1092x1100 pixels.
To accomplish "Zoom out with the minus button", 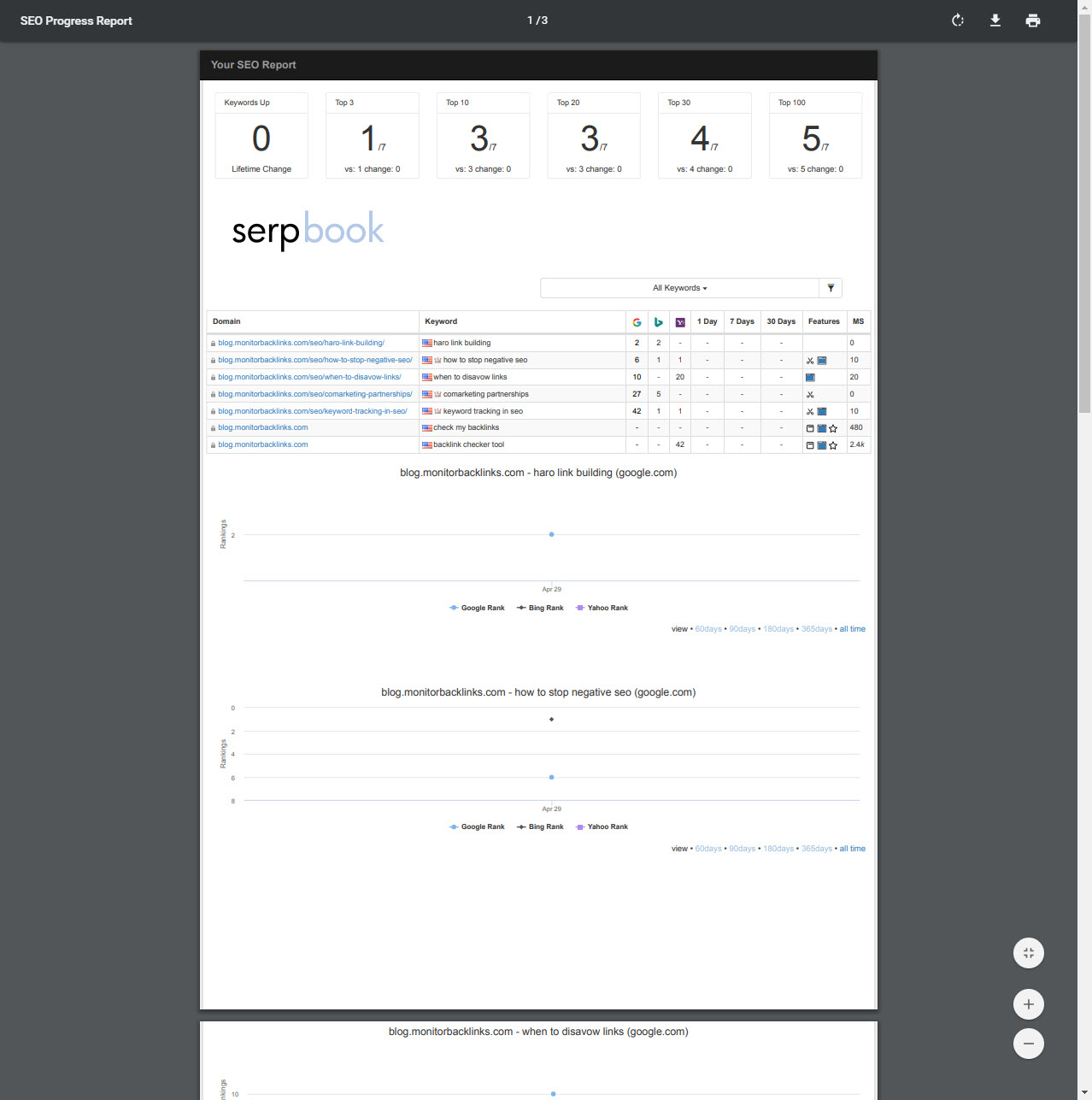I will coord(1029,1044).
